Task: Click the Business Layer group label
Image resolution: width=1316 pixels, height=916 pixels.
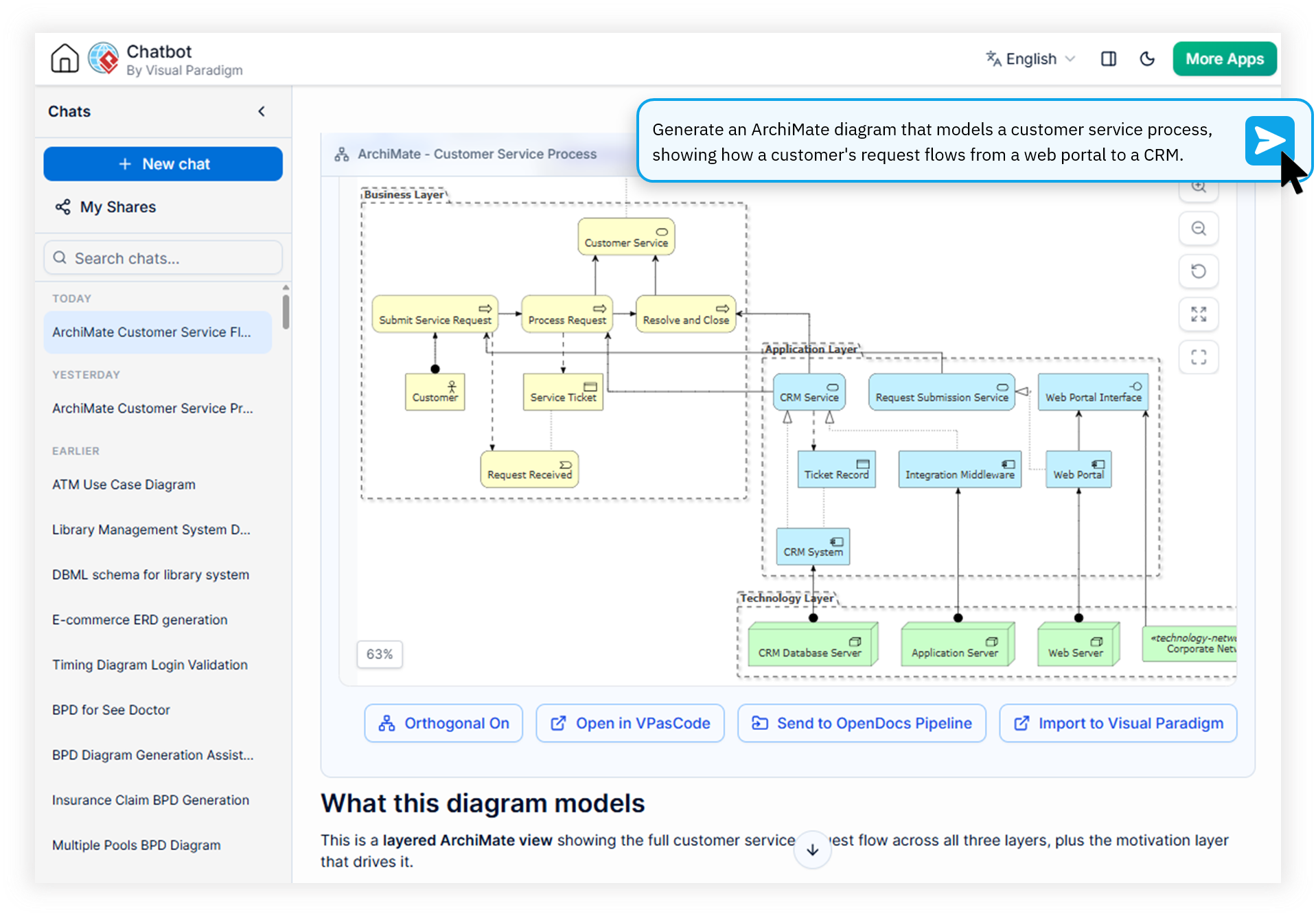Action: 404,195
